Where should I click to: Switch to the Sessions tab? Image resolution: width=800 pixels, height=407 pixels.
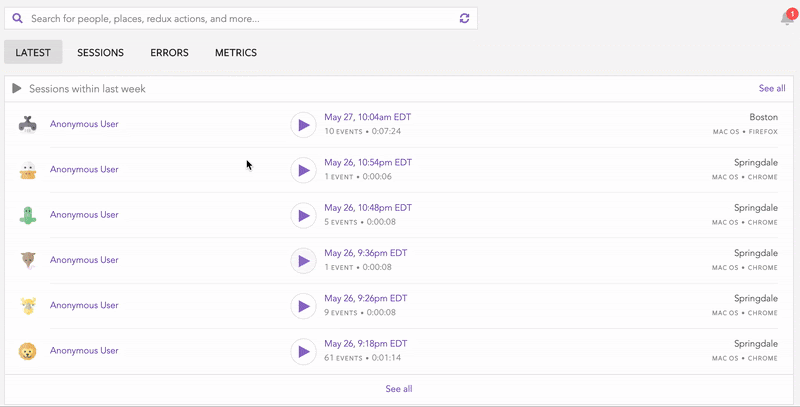point(100,53)
